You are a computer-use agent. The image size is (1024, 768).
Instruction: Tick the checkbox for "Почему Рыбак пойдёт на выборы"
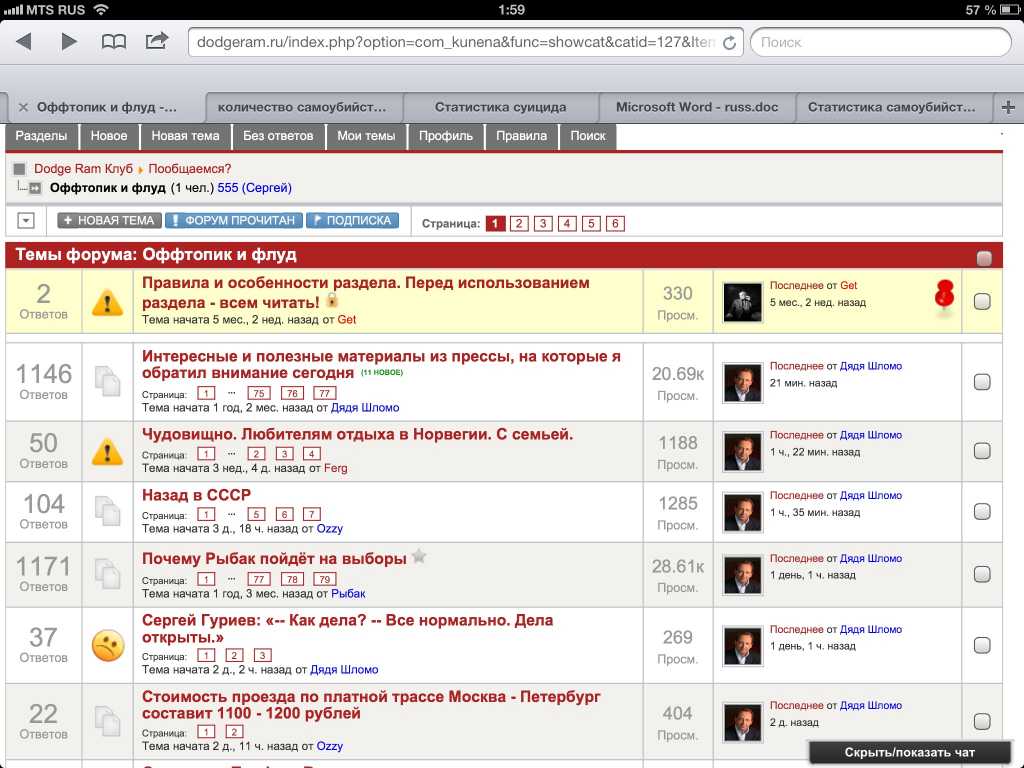pyautogui.click(x=982, y=574)
